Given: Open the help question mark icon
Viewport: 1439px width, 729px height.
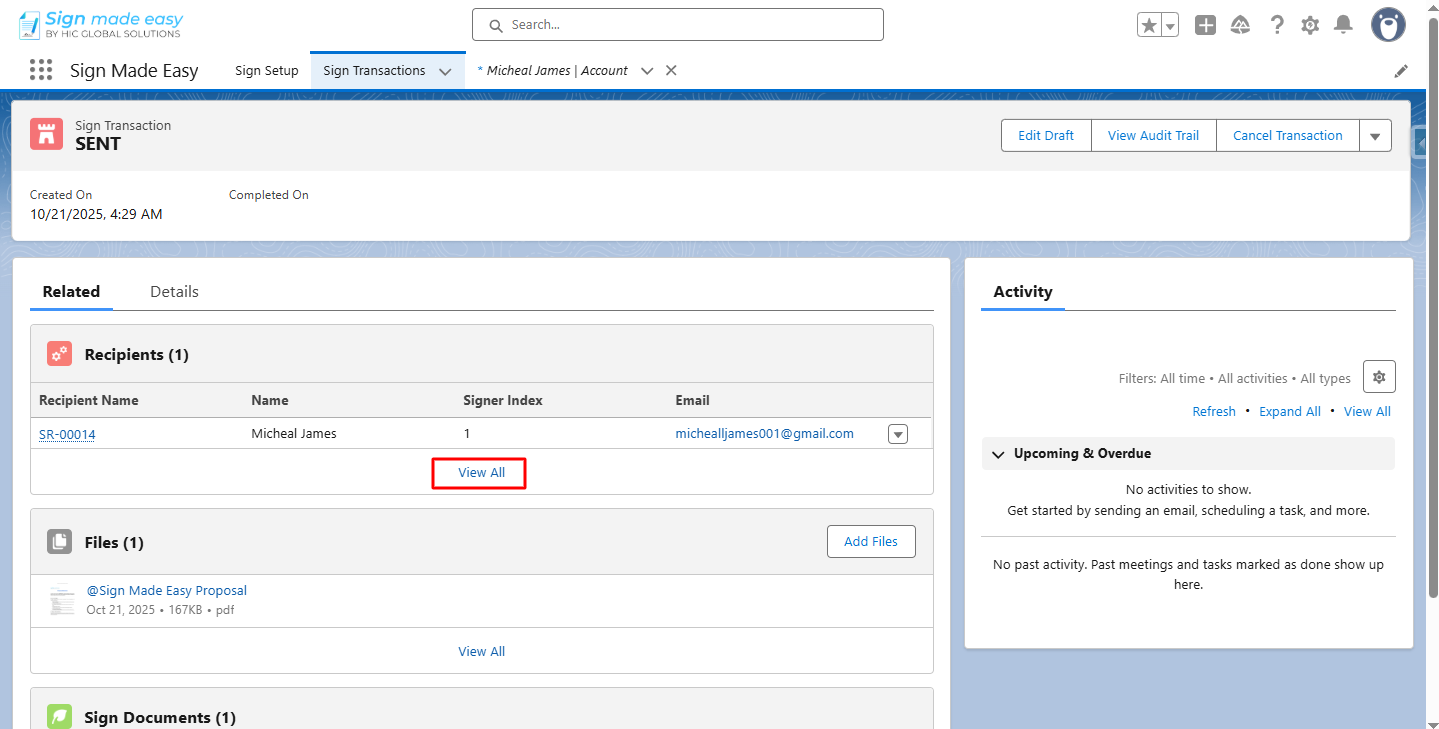Looking at the screenshot, I should (1277, 25).
